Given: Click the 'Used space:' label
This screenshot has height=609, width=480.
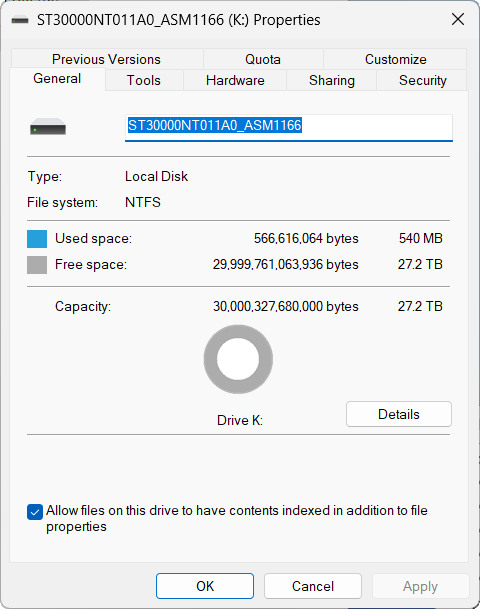Looking at the screenshot, I should point(93,238).
